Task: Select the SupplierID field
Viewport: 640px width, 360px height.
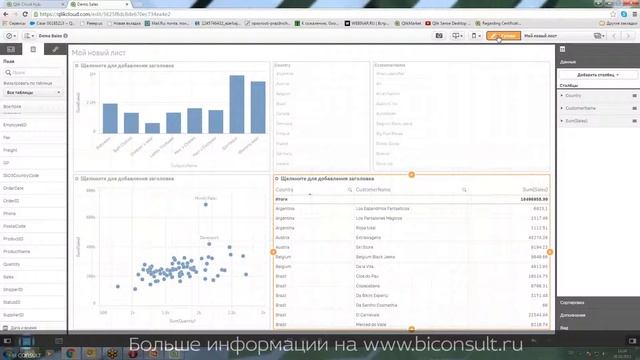Action: 33,315
